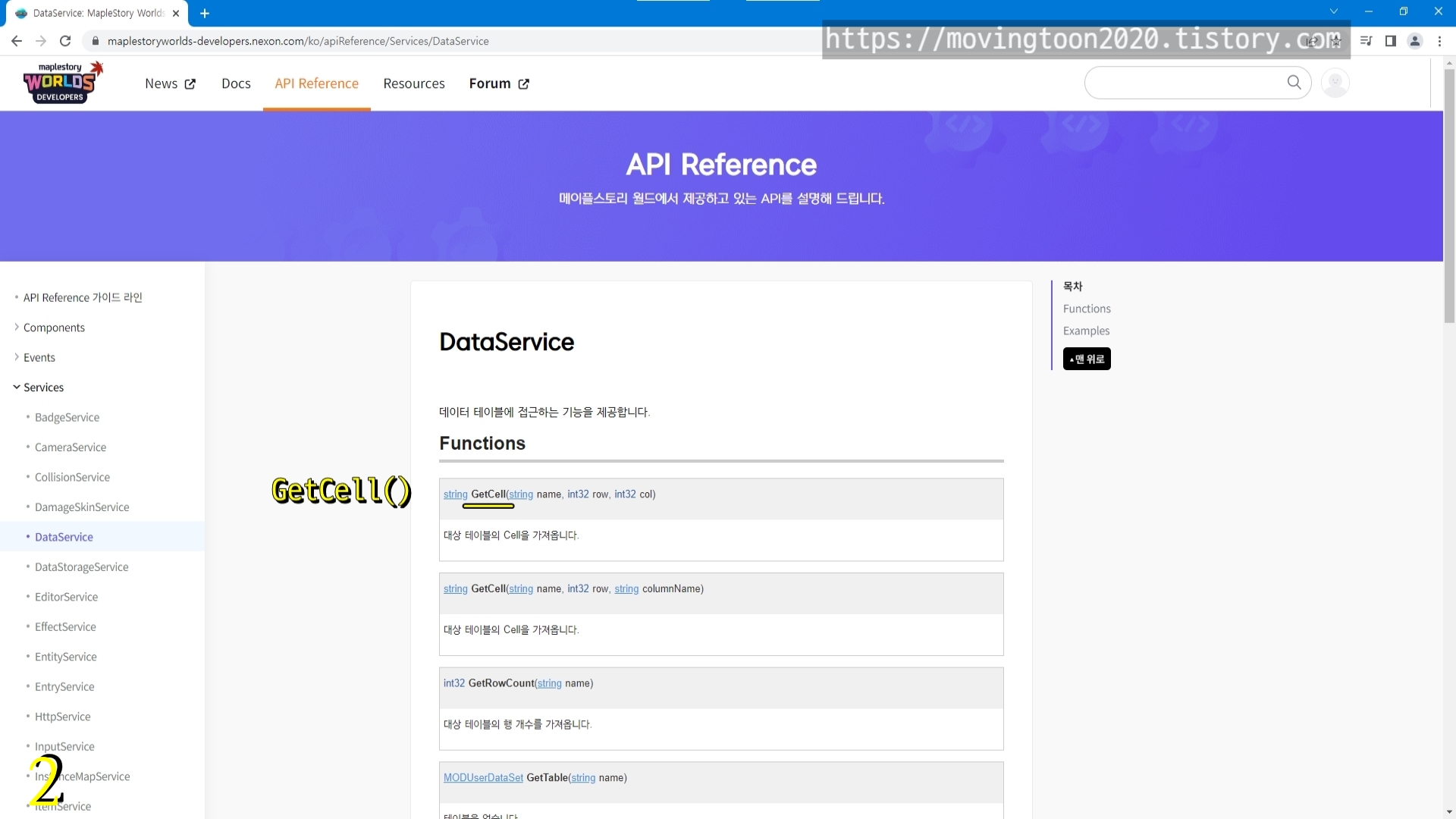1456x819 pixels.
Task: Click int32 row type in first GetCell
Action: pyautogui.click(x=578, y=494)
